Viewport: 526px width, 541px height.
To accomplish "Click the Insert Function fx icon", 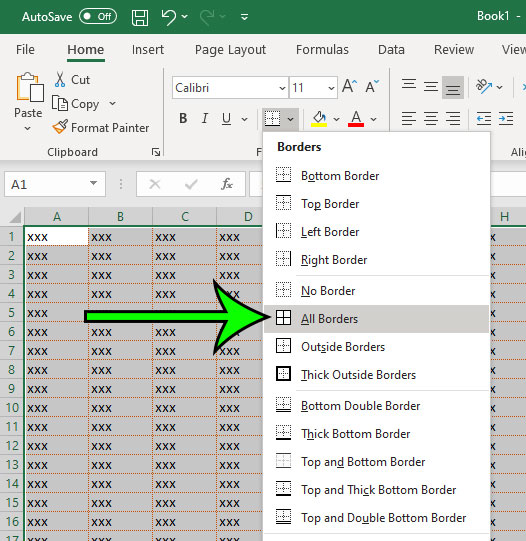I will [227, 184].
